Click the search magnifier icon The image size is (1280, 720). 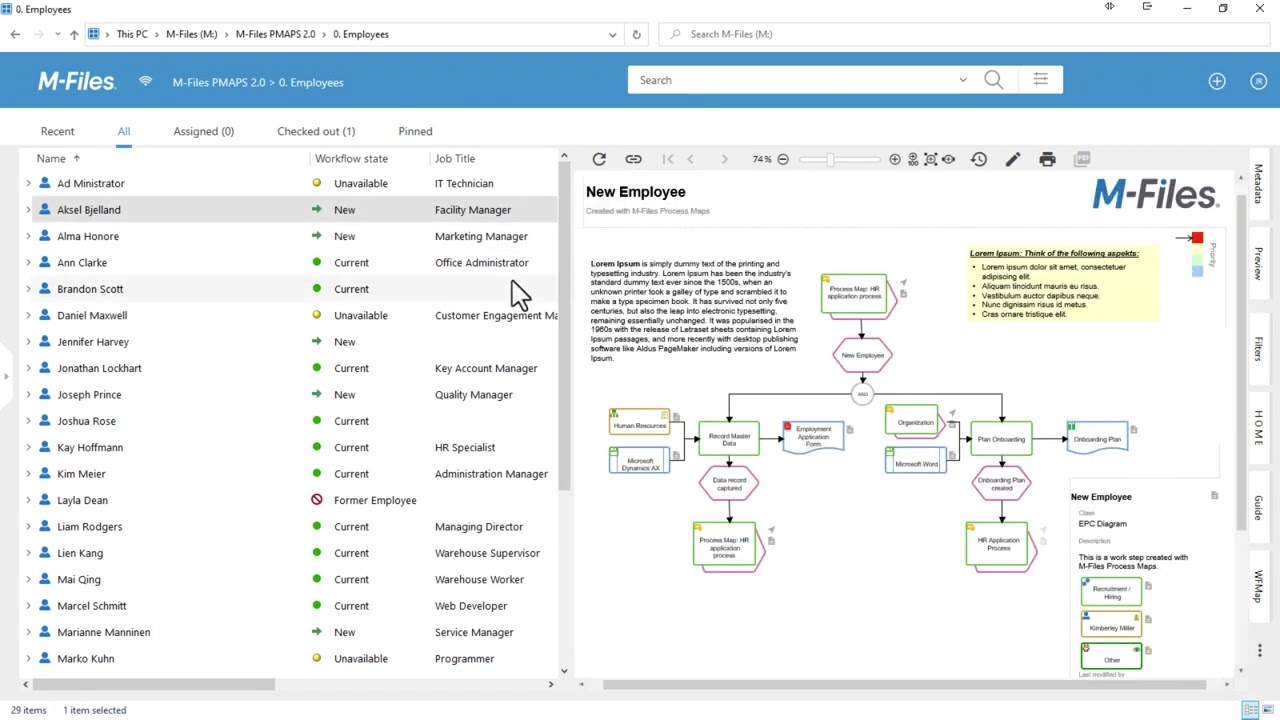[x=993, y=80]
